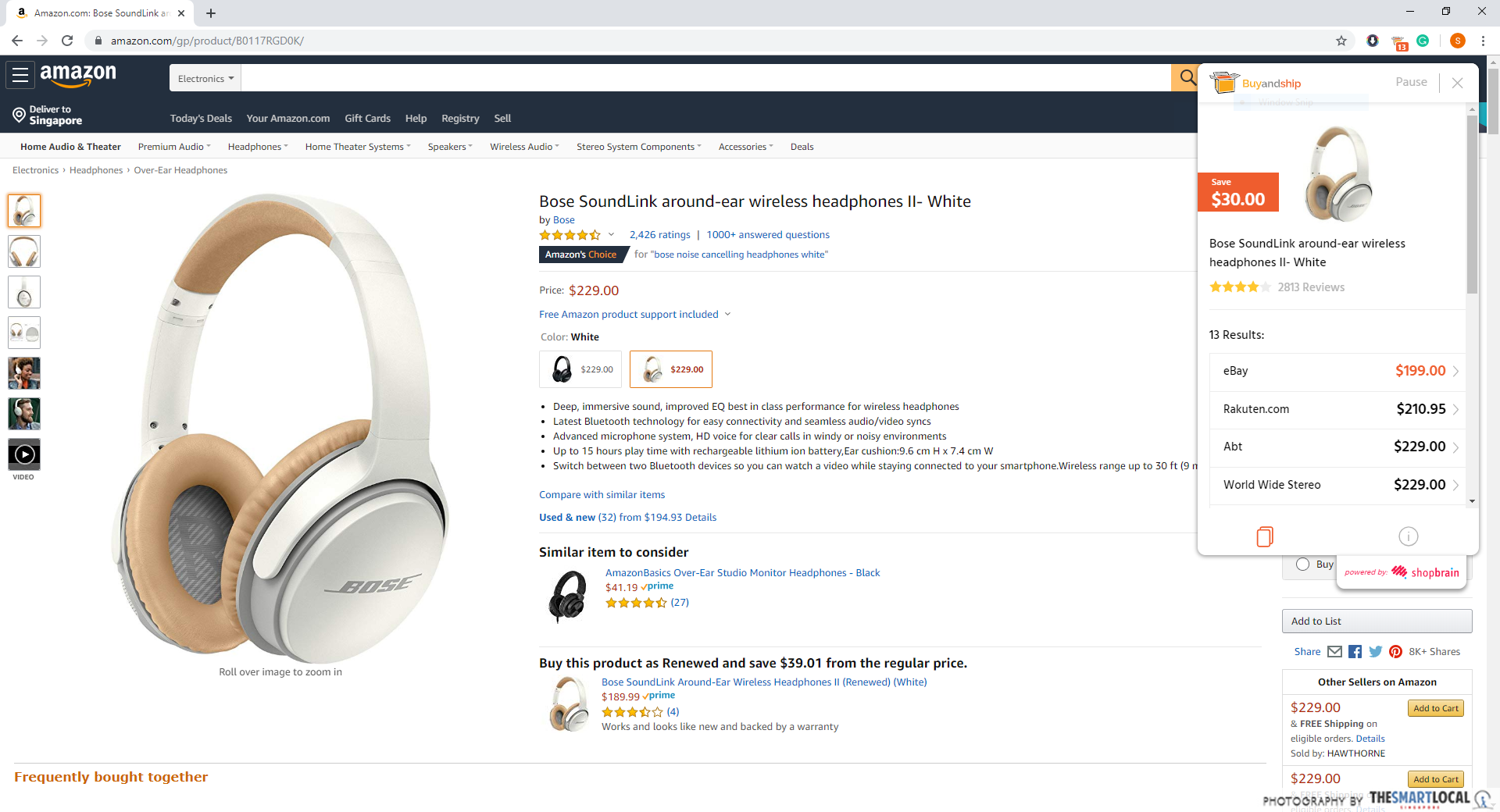Select the black headphone color option

pos(580,369)
